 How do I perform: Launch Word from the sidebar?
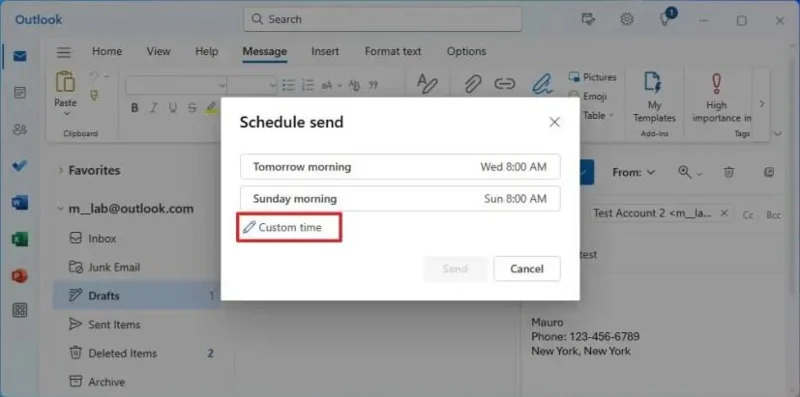click(x=20, y=203)
